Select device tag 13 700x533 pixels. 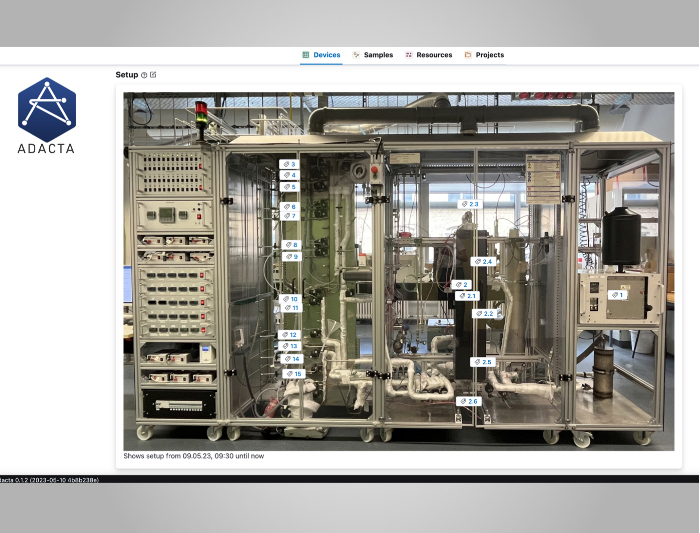pyautogui.click(x=290, y=346)
